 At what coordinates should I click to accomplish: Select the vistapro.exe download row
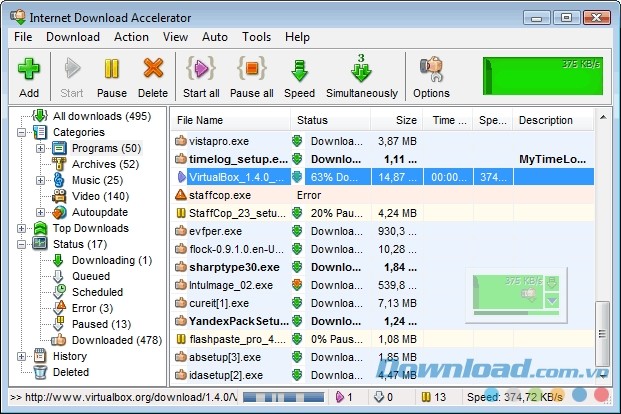point(383,141)
